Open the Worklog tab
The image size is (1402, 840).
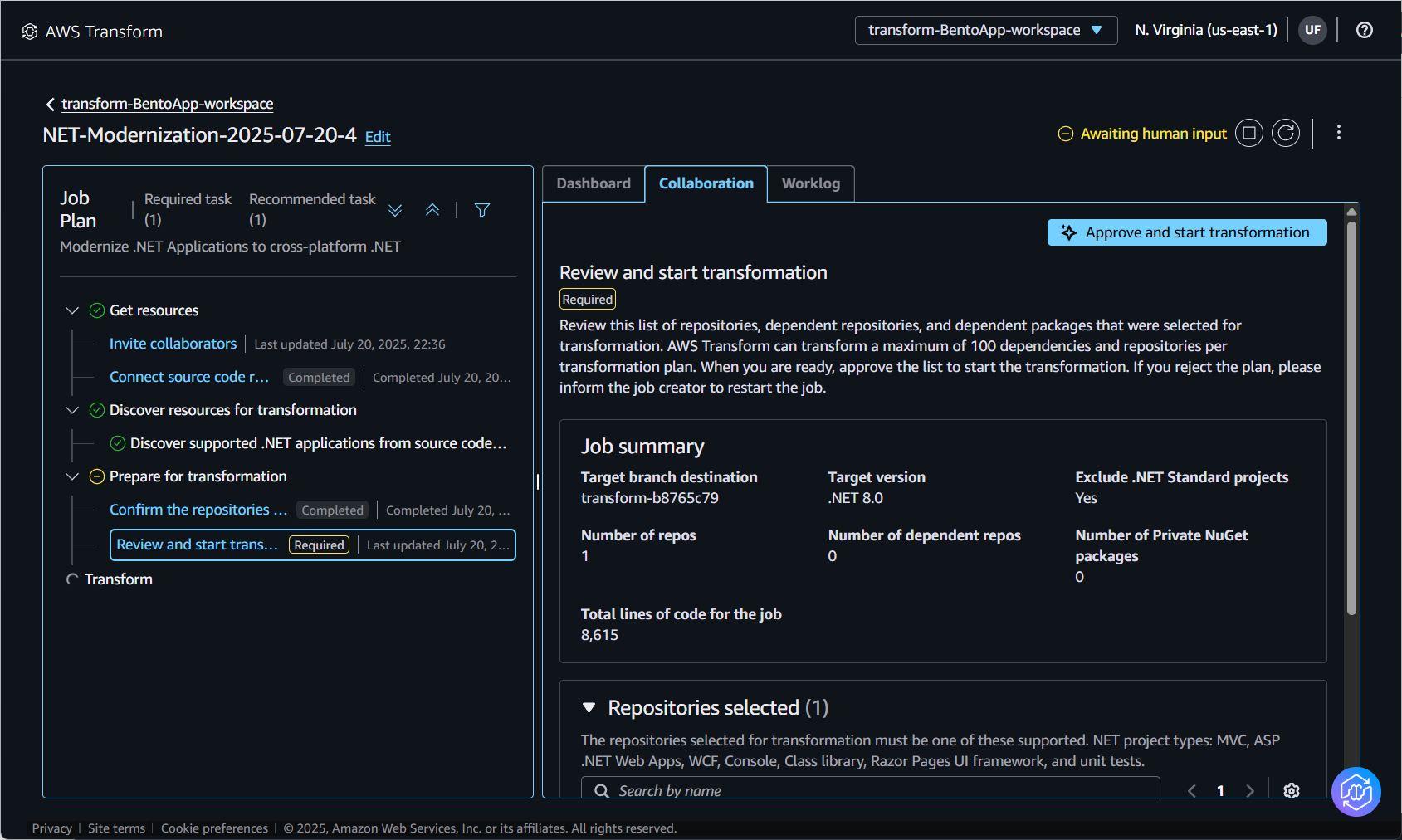tap(811, 183)
